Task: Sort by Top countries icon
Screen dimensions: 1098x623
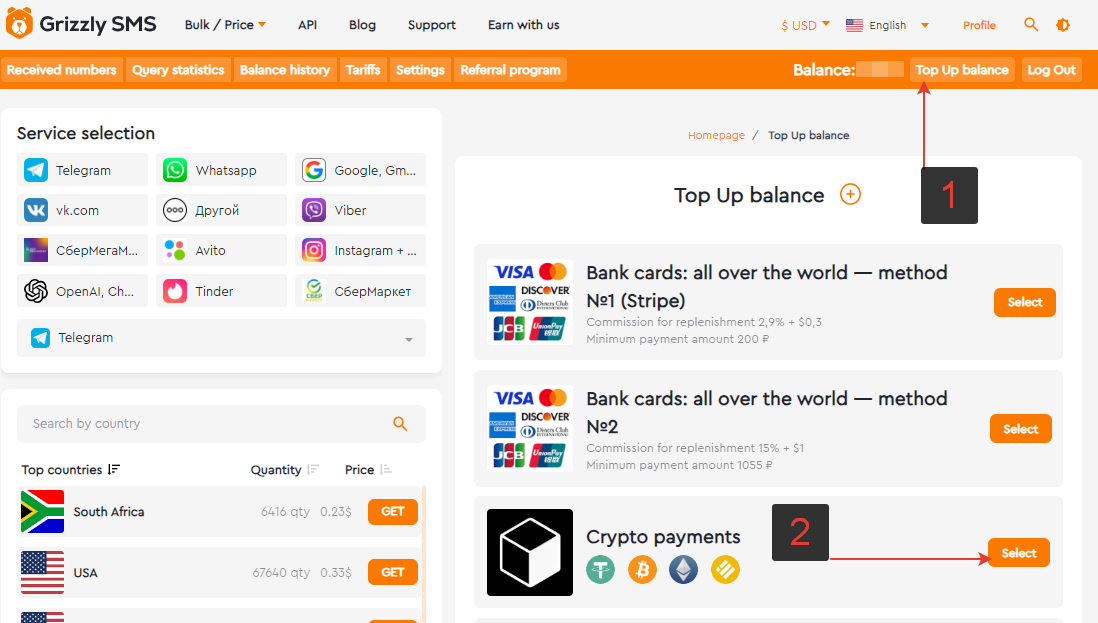Action: [x=114, y=469]
